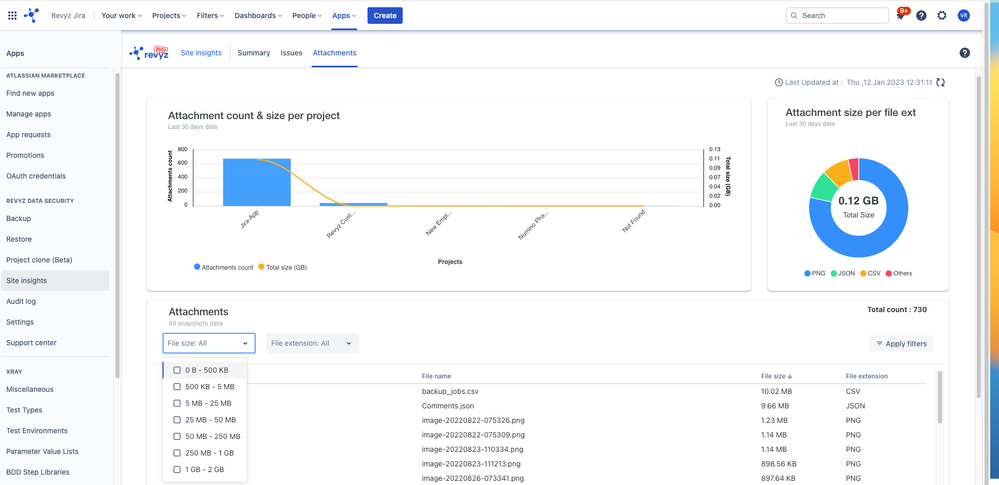Check the 50 MB - 250 MB option
Image resolution: width=999 pixels, height=485 pixels.
[x=177, y=436]
